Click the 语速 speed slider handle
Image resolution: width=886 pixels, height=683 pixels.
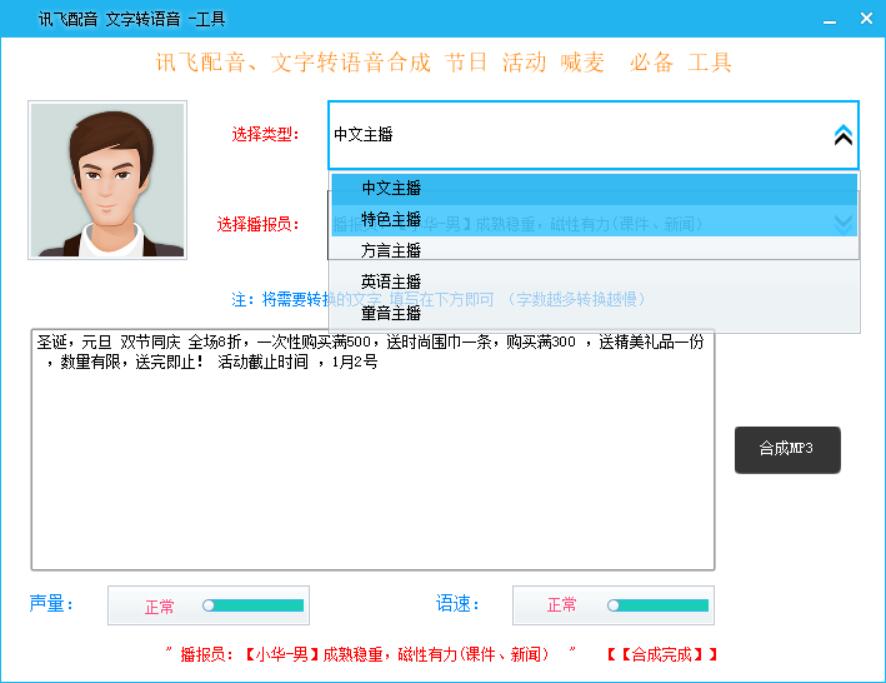pos(613,606)
